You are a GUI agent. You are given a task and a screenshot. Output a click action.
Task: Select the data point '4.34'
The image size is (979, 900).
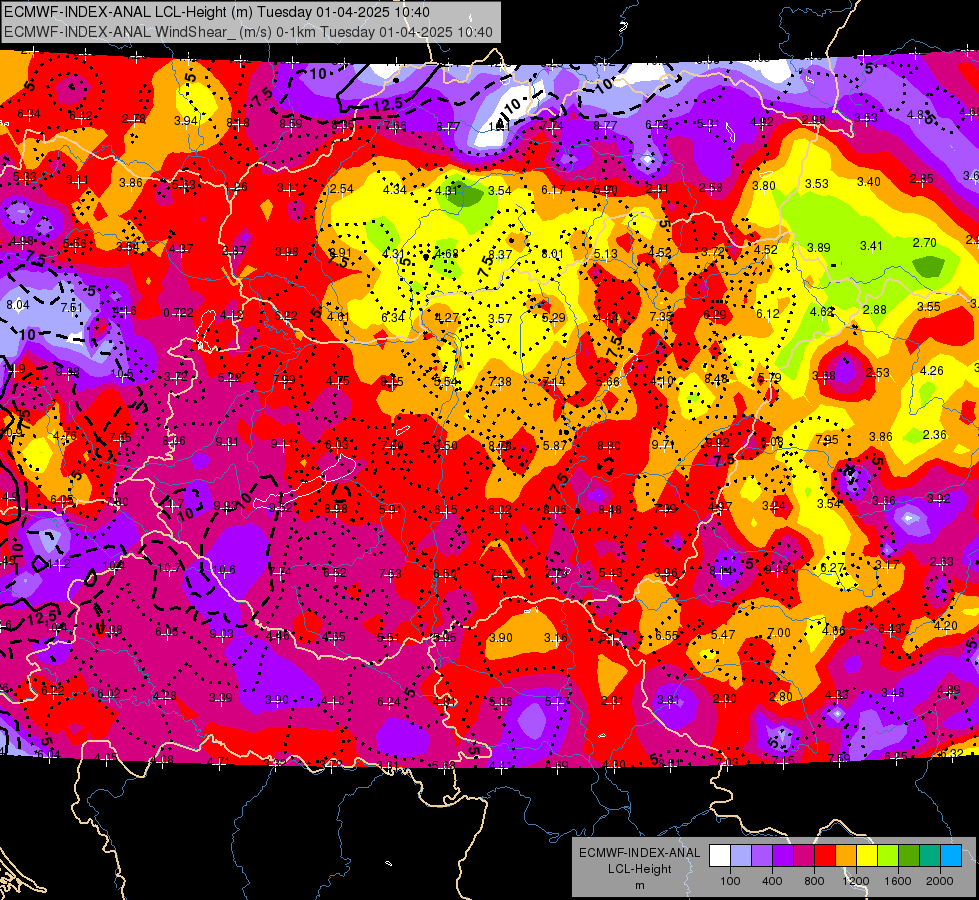click(x=395, y=189)
